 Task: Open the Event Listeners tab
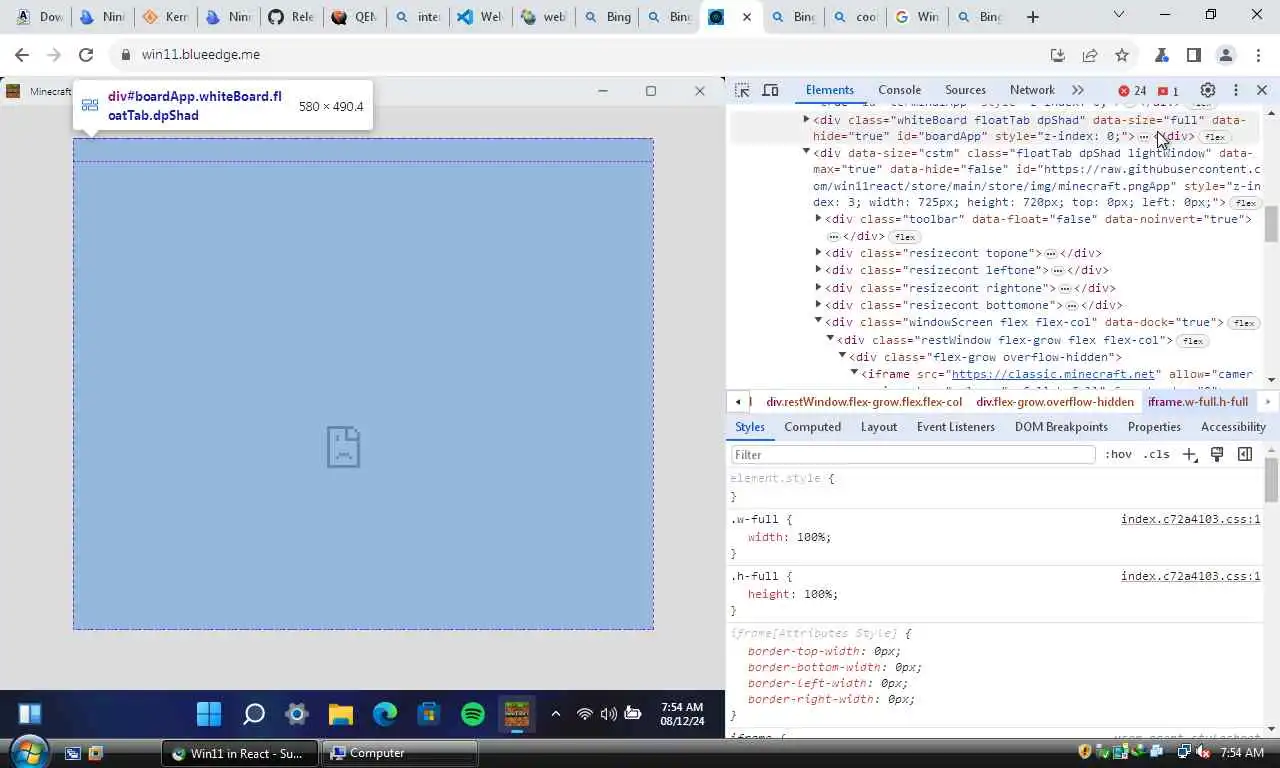tap(956, 427)
